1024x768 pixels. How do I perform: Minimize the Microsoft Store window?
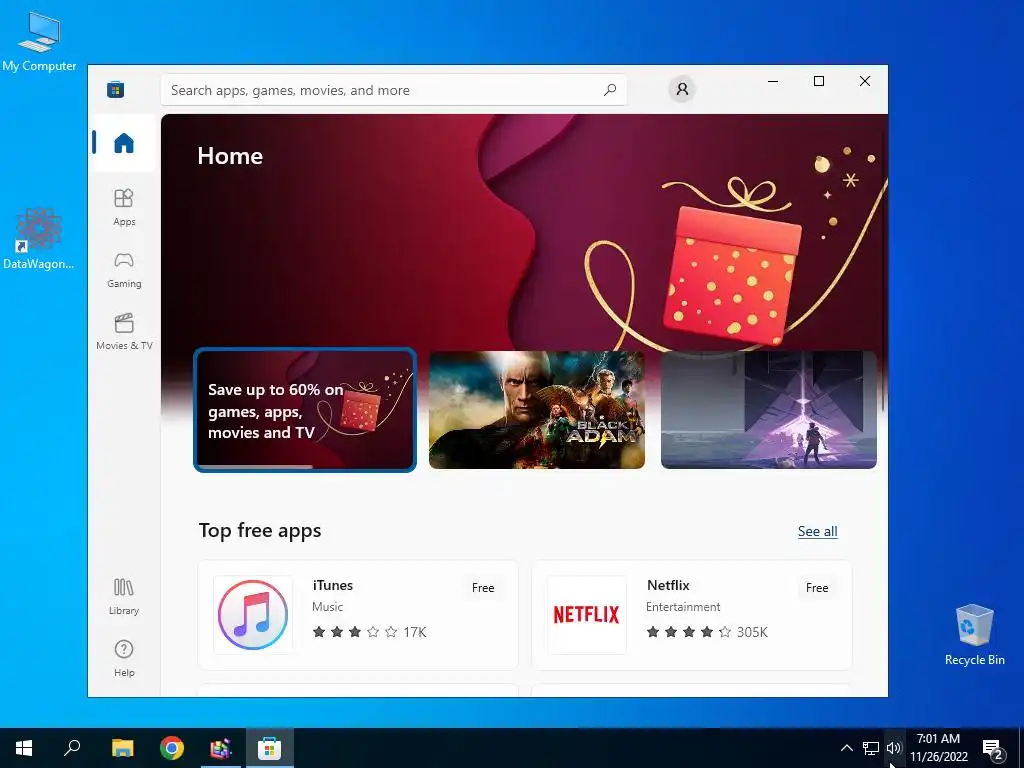pos(773,81)
